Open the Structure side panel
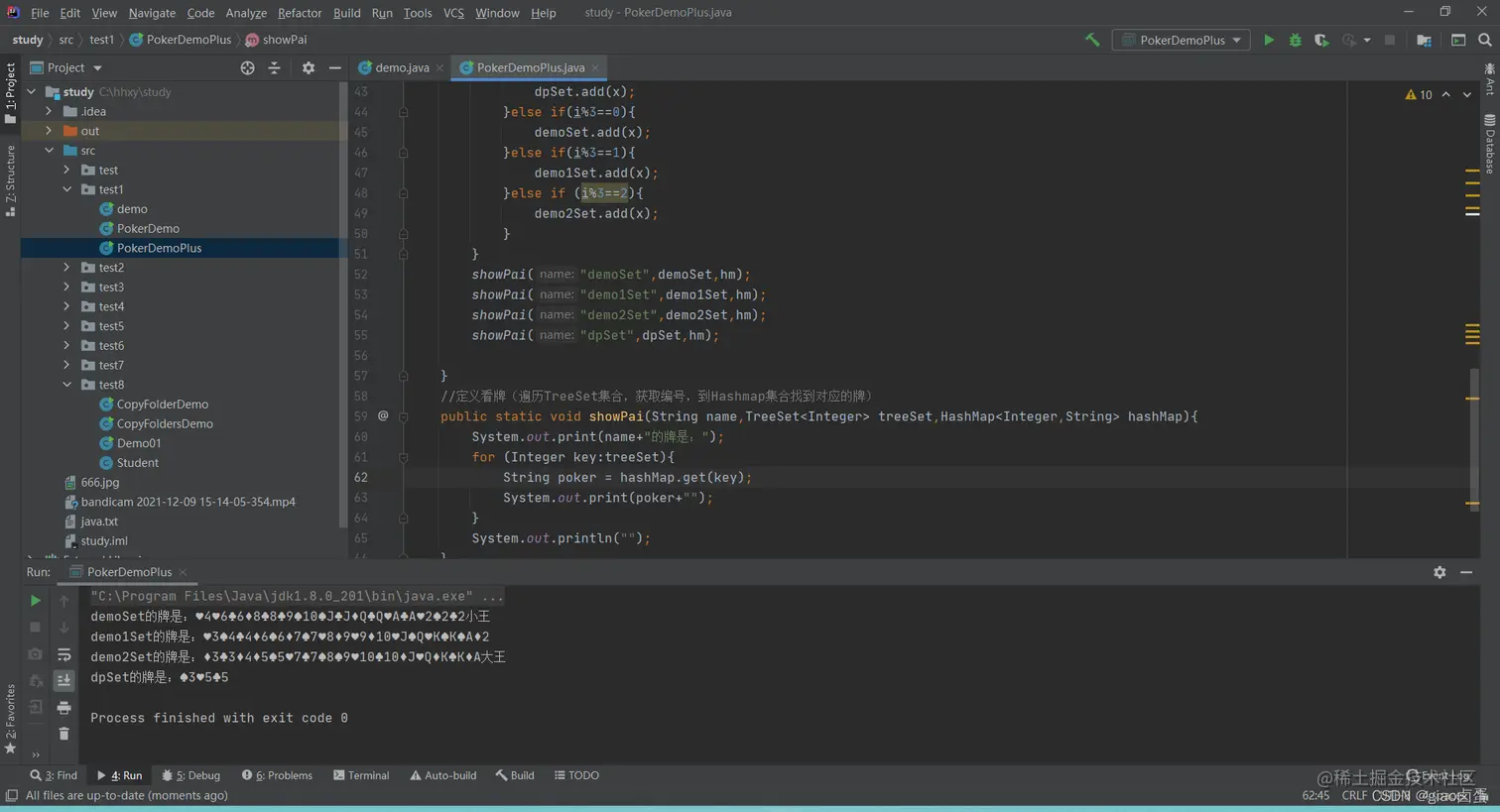 pyautogui.click(x=10, y=180)
